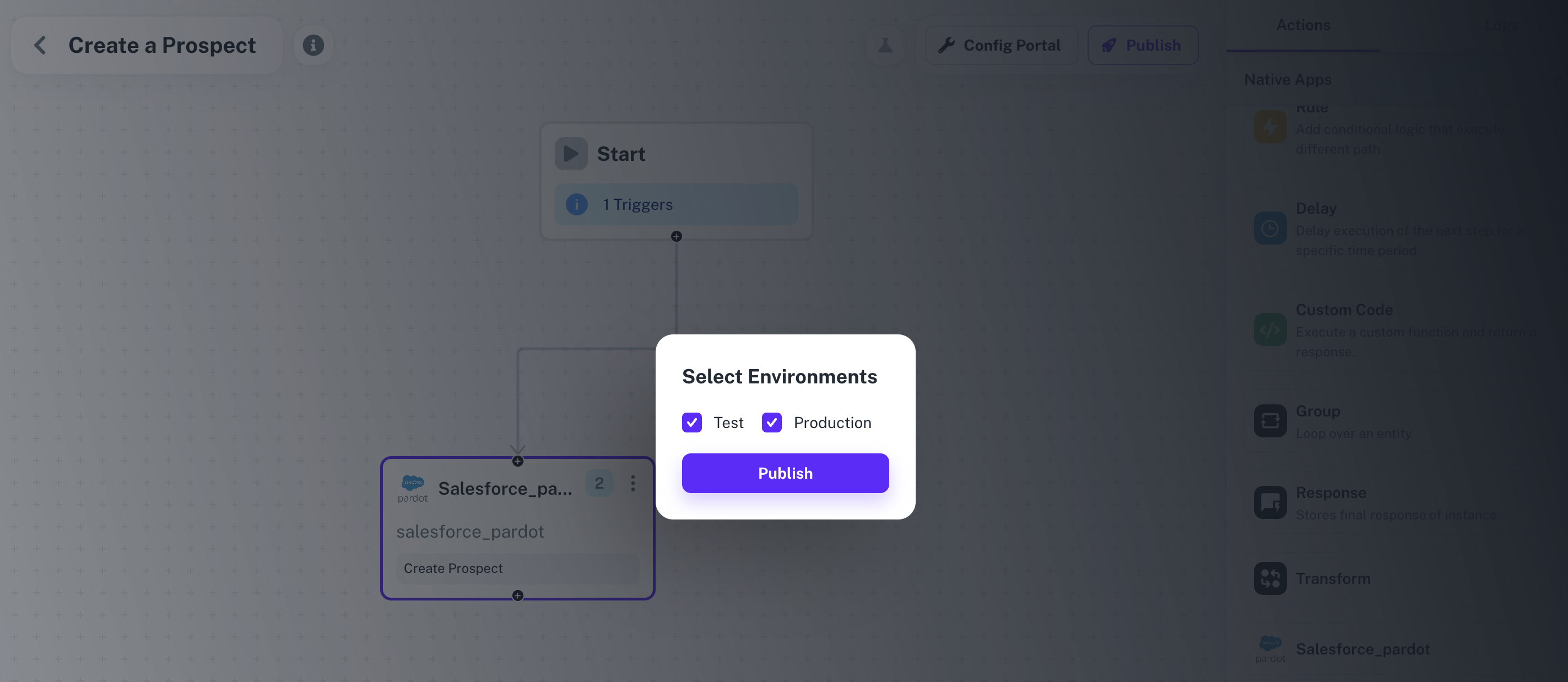Click the 1 Triggers badge on Start
1568x682 pixels.
tap(637, 204)
